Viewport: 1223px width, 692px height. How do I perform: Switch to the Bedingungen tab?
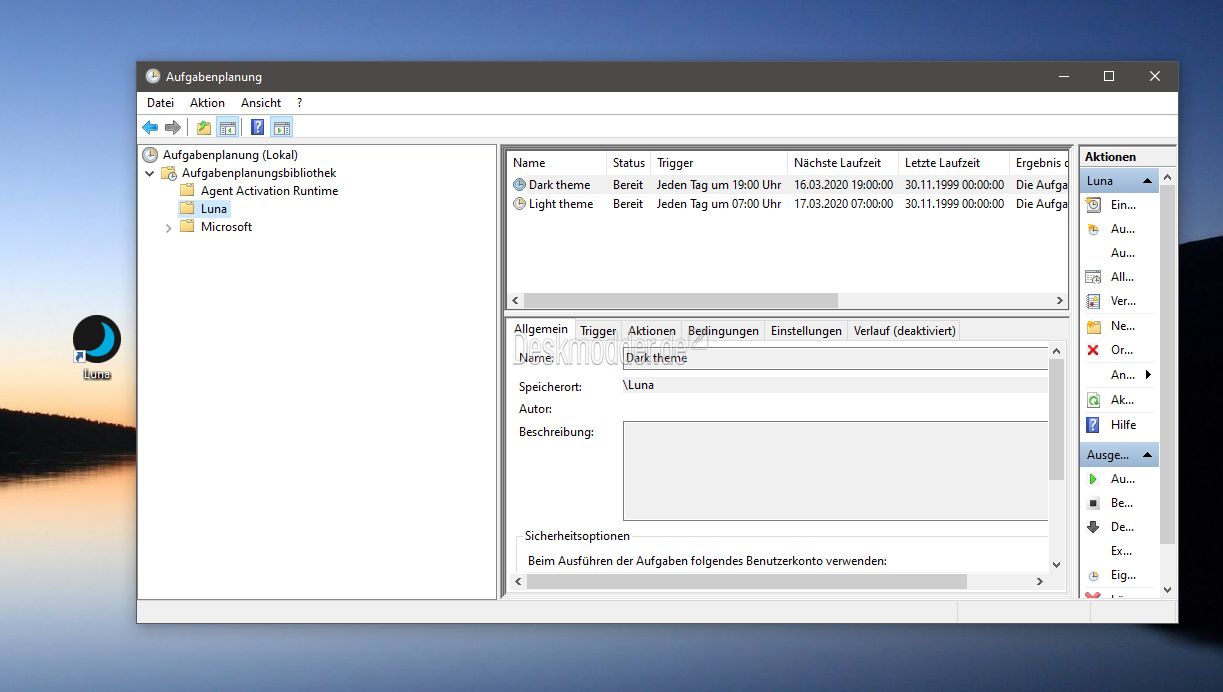pos(723,331)
